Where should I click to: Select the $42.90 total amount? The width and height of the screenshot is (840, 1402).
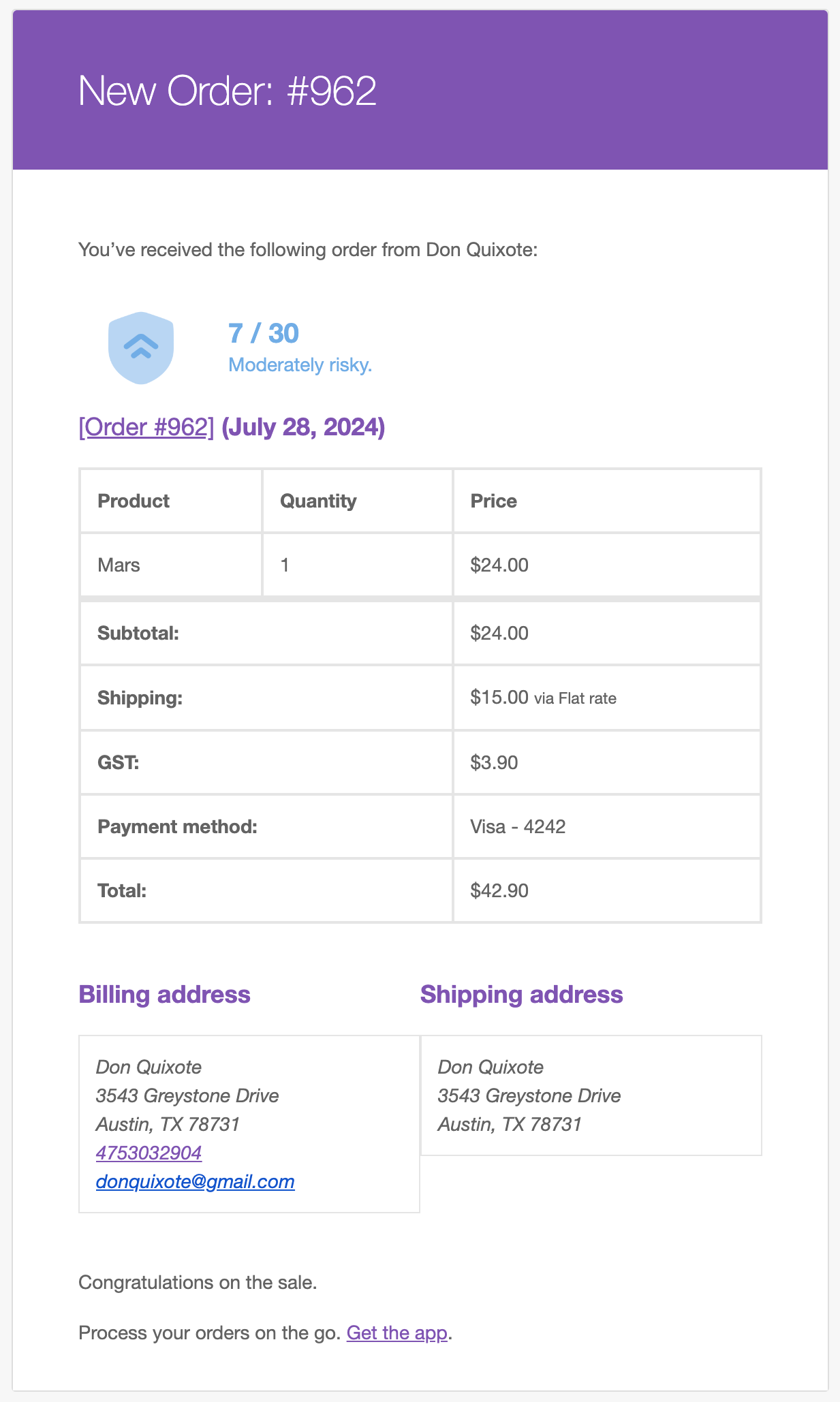tap(499, 890)
